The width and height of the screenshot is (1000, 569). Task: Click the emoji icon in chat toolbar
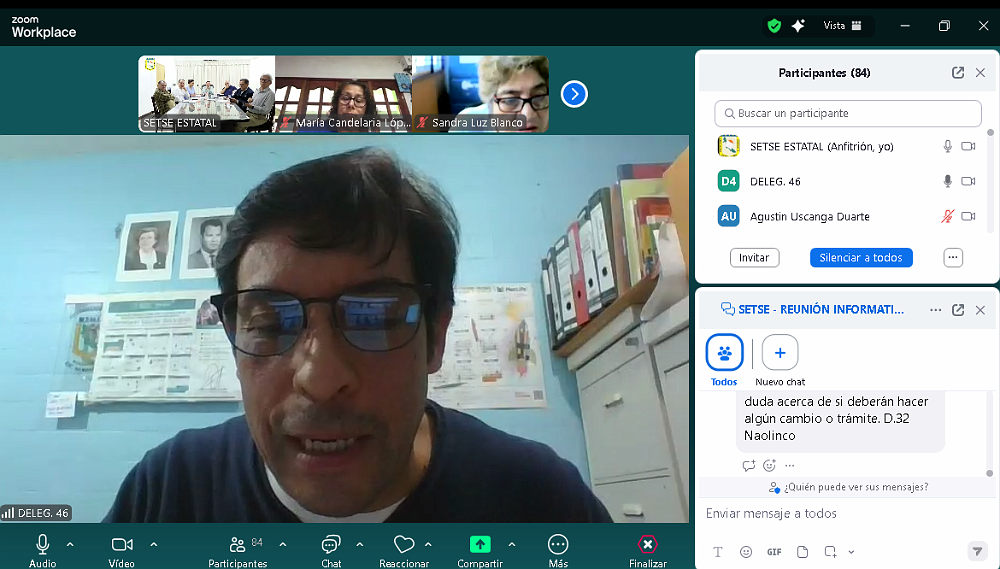click(746, 552)
